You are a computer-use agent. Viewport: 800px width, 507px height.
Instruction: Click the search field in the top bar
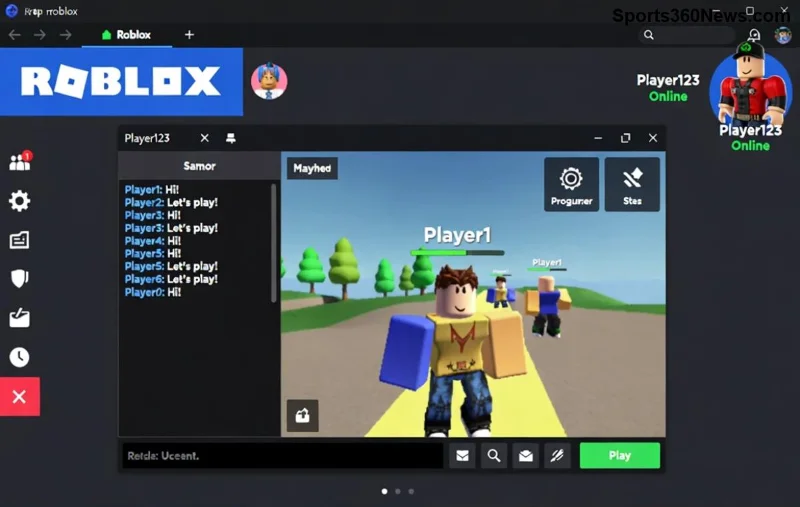(687, 35)
